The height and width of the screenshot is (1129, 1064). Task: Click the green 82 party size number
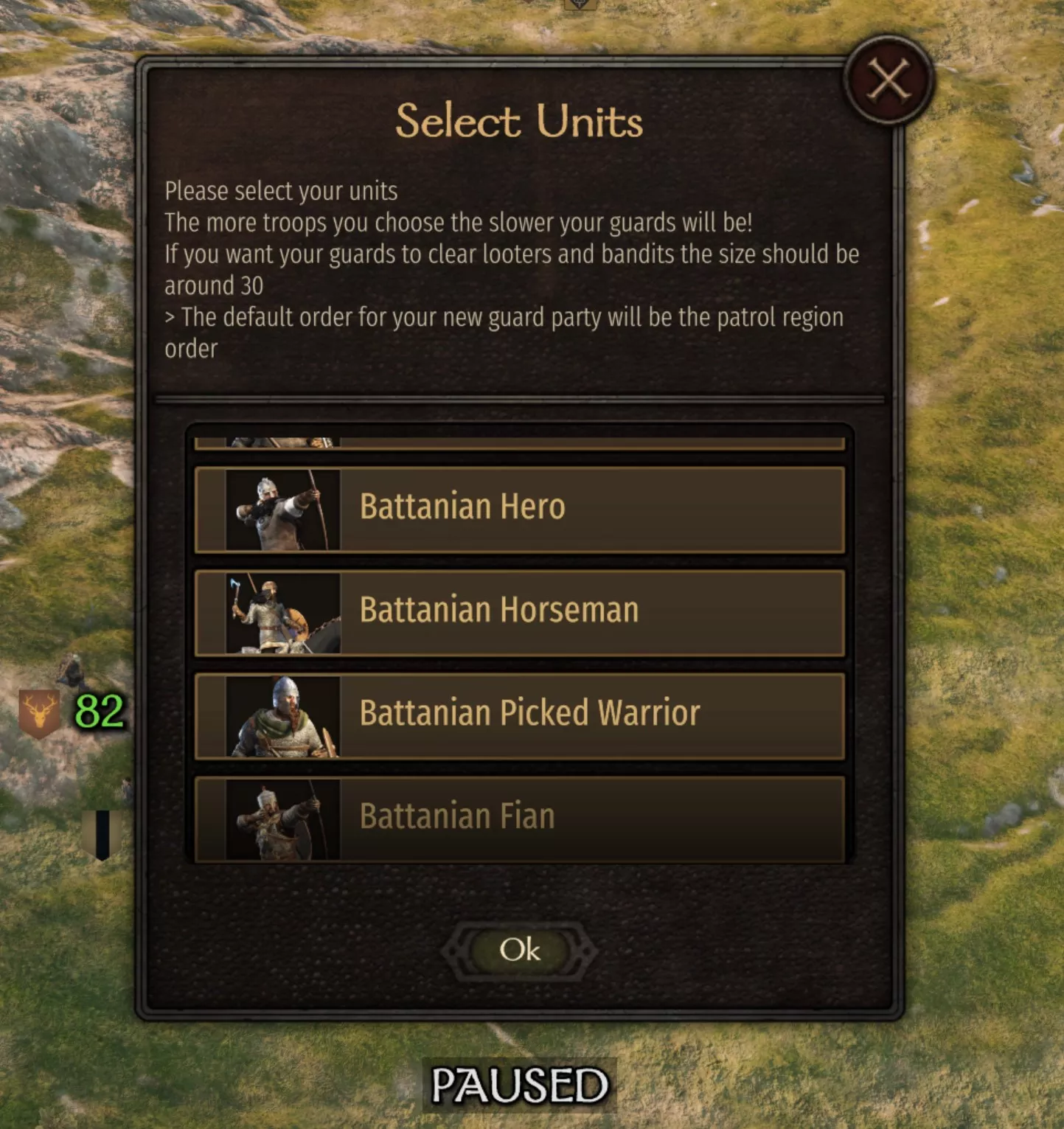100,711
